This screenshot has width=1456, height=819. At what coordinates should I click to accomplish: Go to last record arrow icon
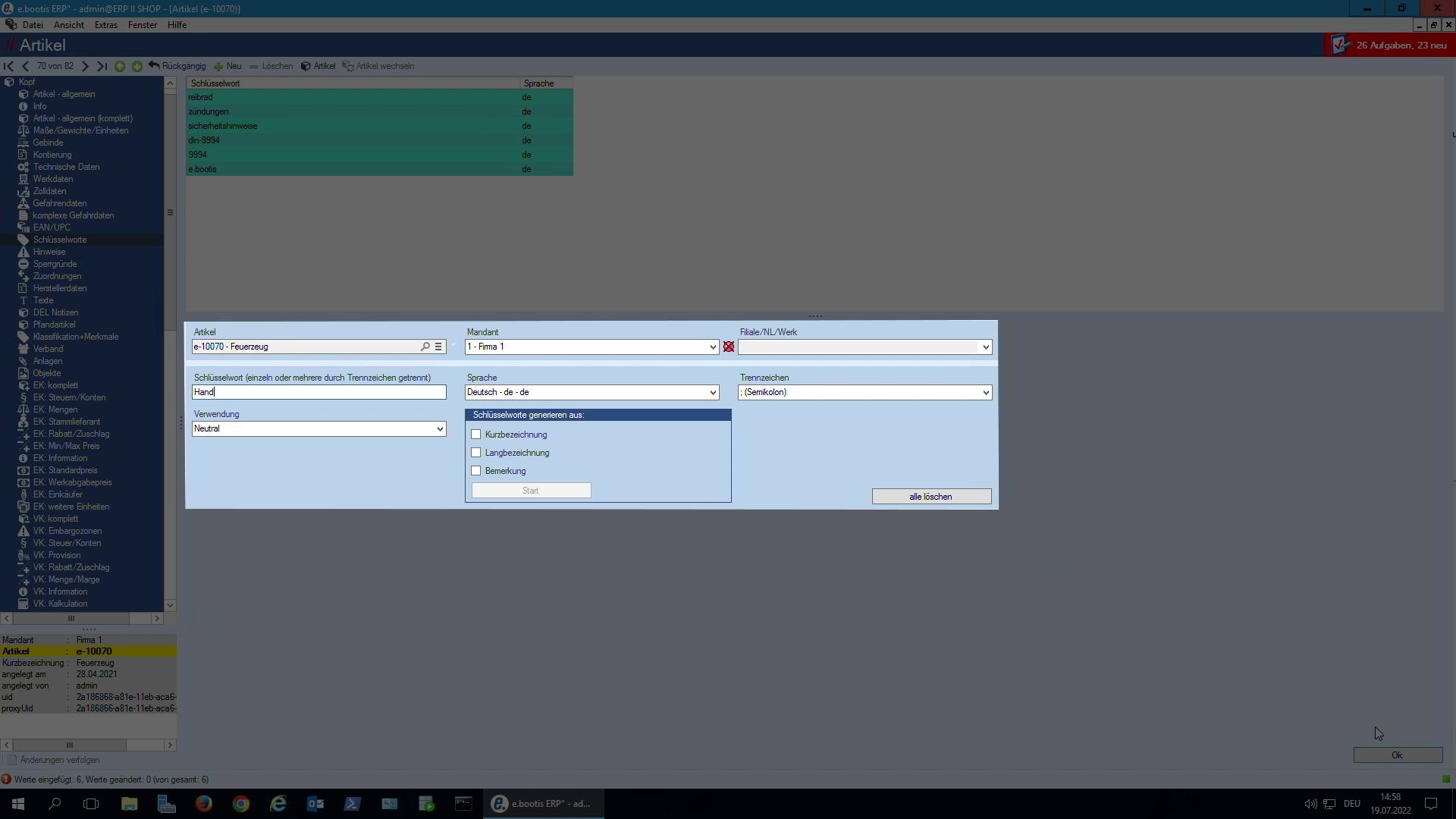[x=102, y=66]
